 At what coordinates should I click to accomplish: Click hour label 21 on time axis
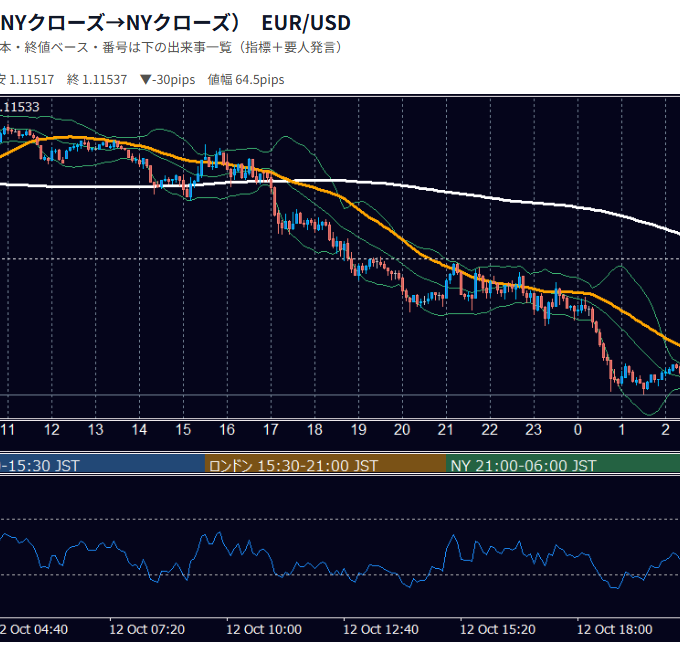[x=446, y=430]
